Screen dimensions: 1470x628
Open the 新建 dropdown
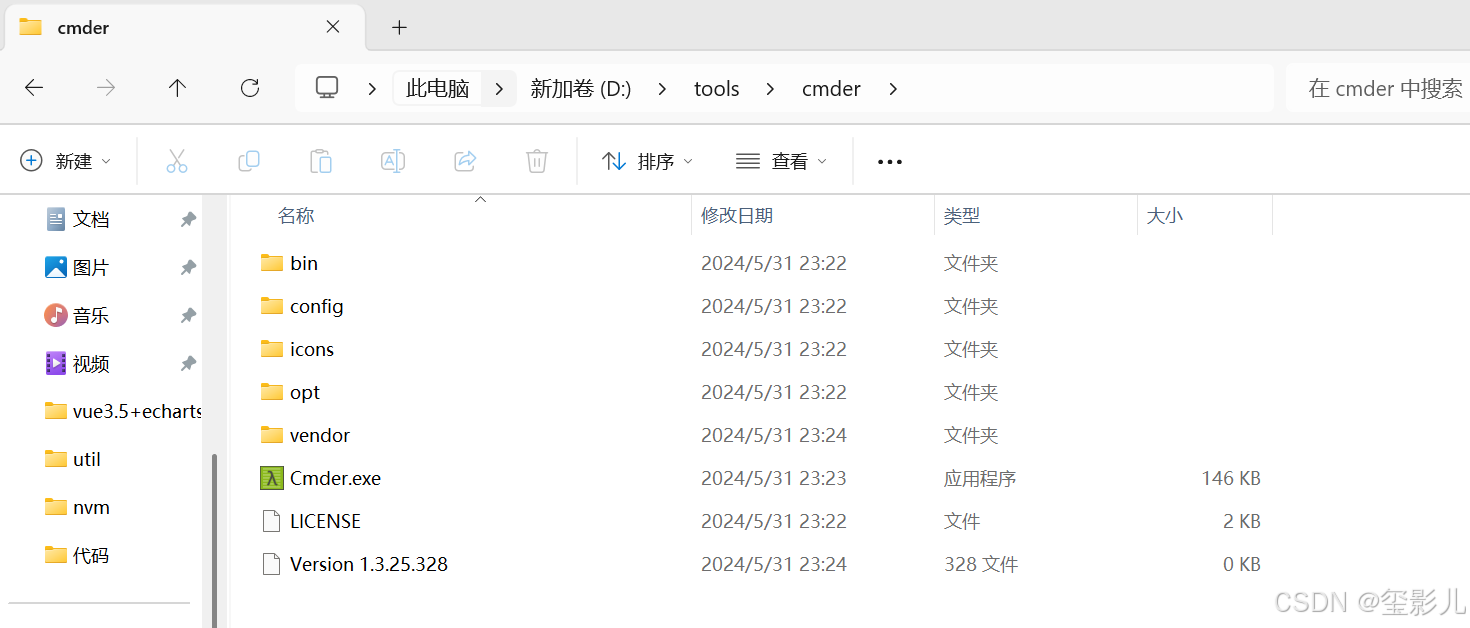66,161
